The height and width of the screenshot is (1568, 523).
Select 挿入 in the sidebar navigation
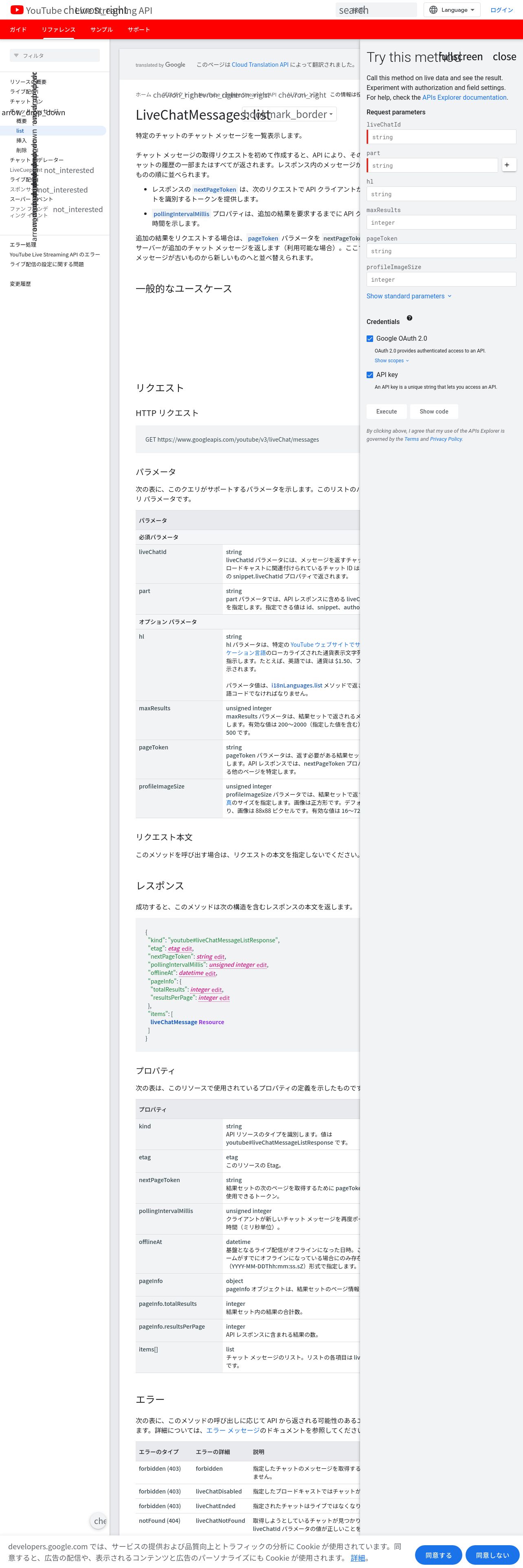point(21,140)
